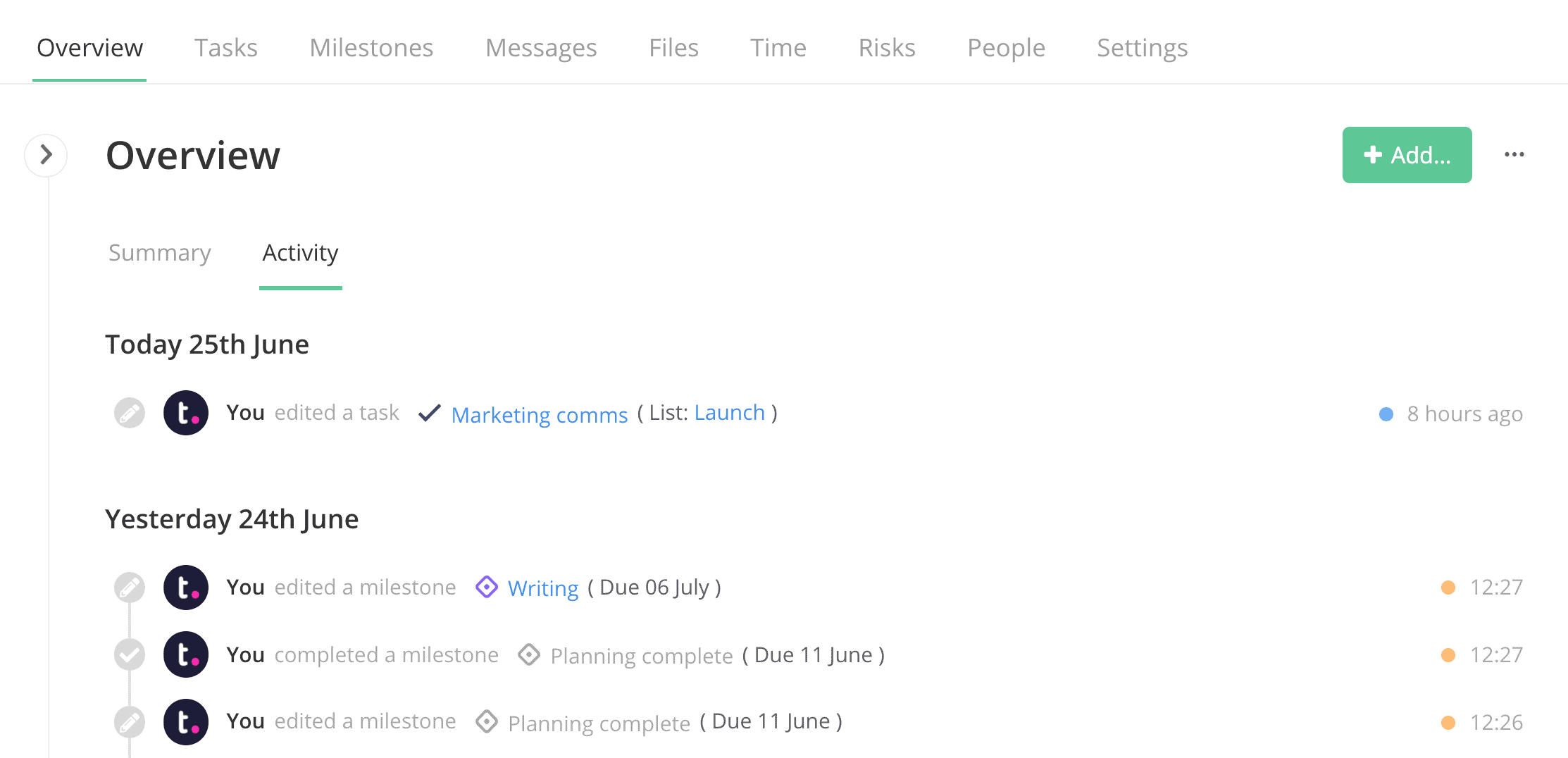Image resolution: width=1568 pixels, height=758 pixels.
Task: Click the Yesterday 24th June heading
Action: (232, 519)
